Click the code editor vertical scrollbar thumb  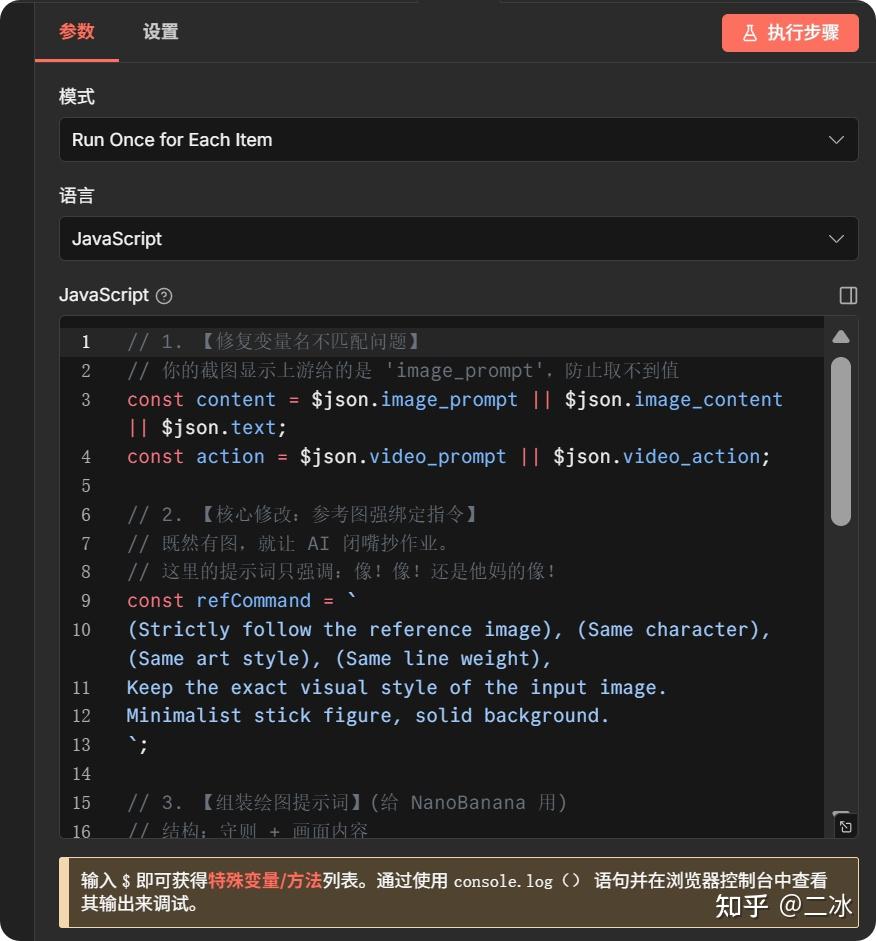[x=841, y=440]
